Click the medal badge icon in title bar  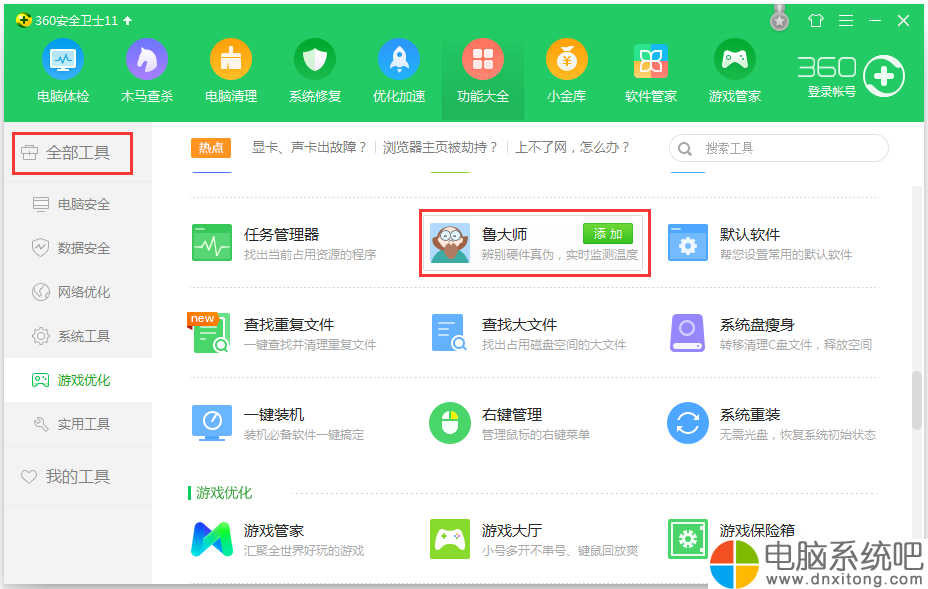tap(779, 19)
